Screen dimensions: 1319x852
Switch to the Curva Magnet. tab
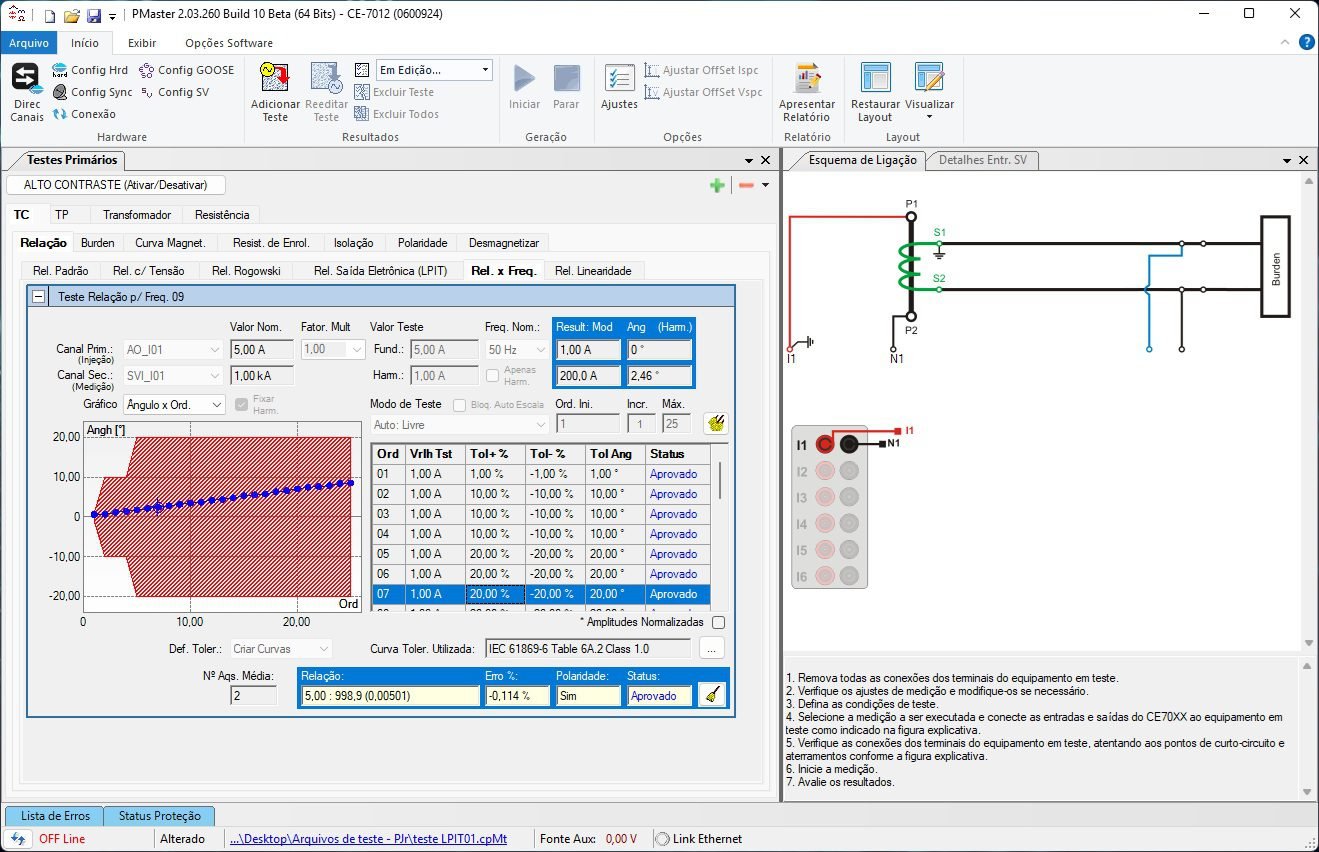coord(170,243)
